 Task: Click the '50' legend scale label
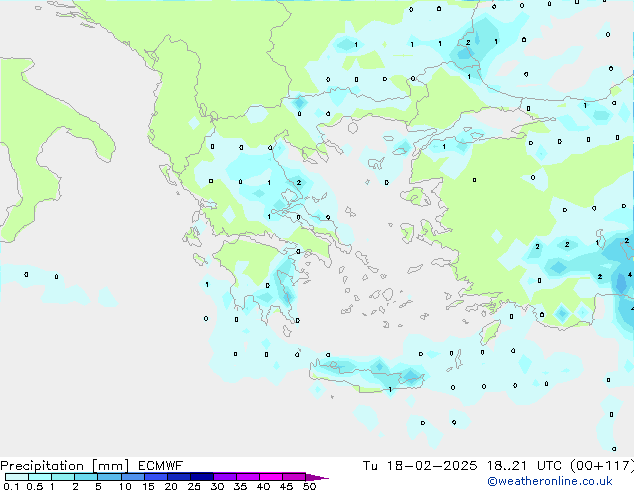(x=309, y=486)
